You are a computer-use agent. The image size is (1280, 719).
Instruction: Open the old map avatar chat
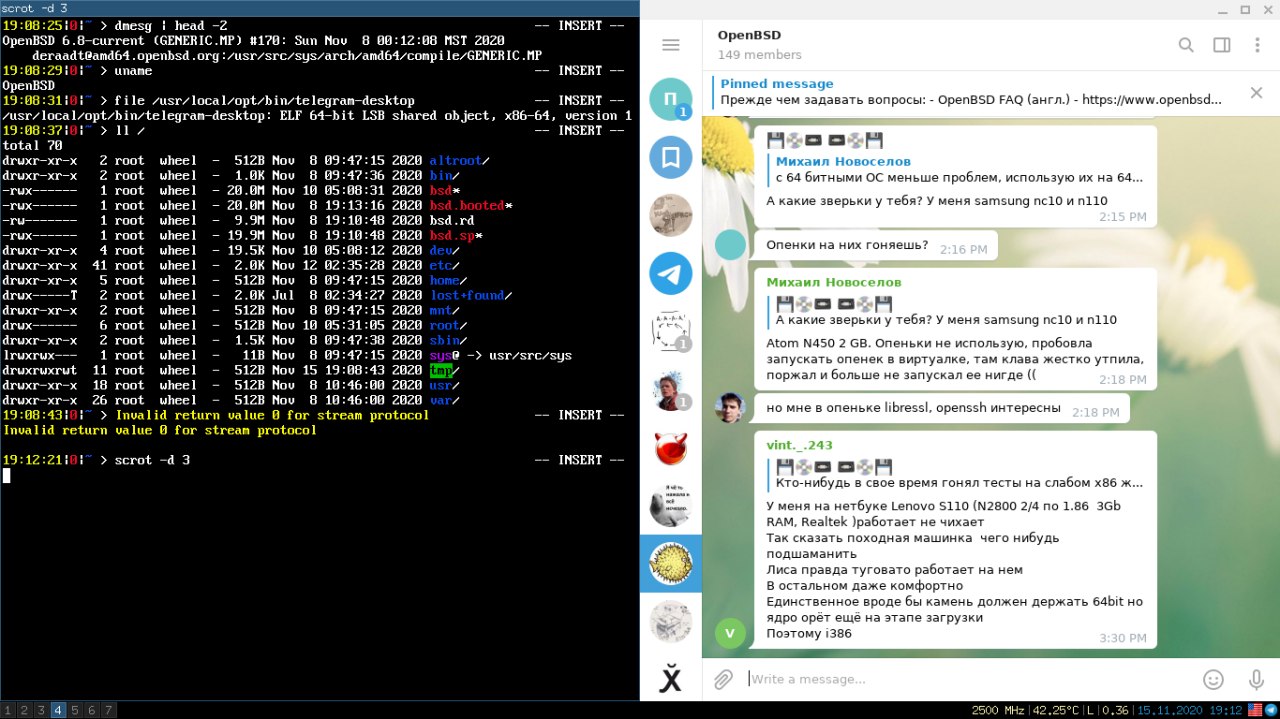pyautogui.click(x=671, y=215)
